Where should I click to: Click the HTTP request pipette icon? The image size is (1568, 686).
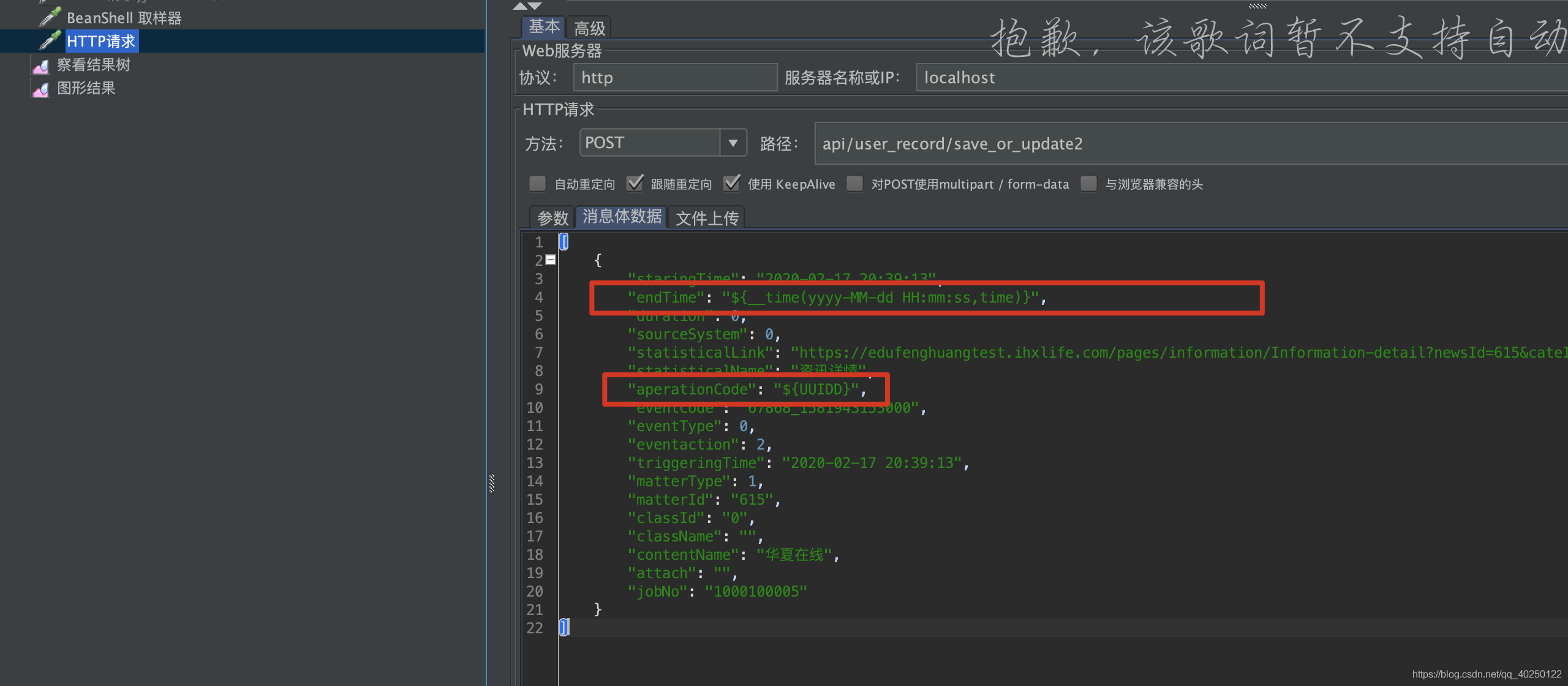pyautogui.click(x=50, y=40)
